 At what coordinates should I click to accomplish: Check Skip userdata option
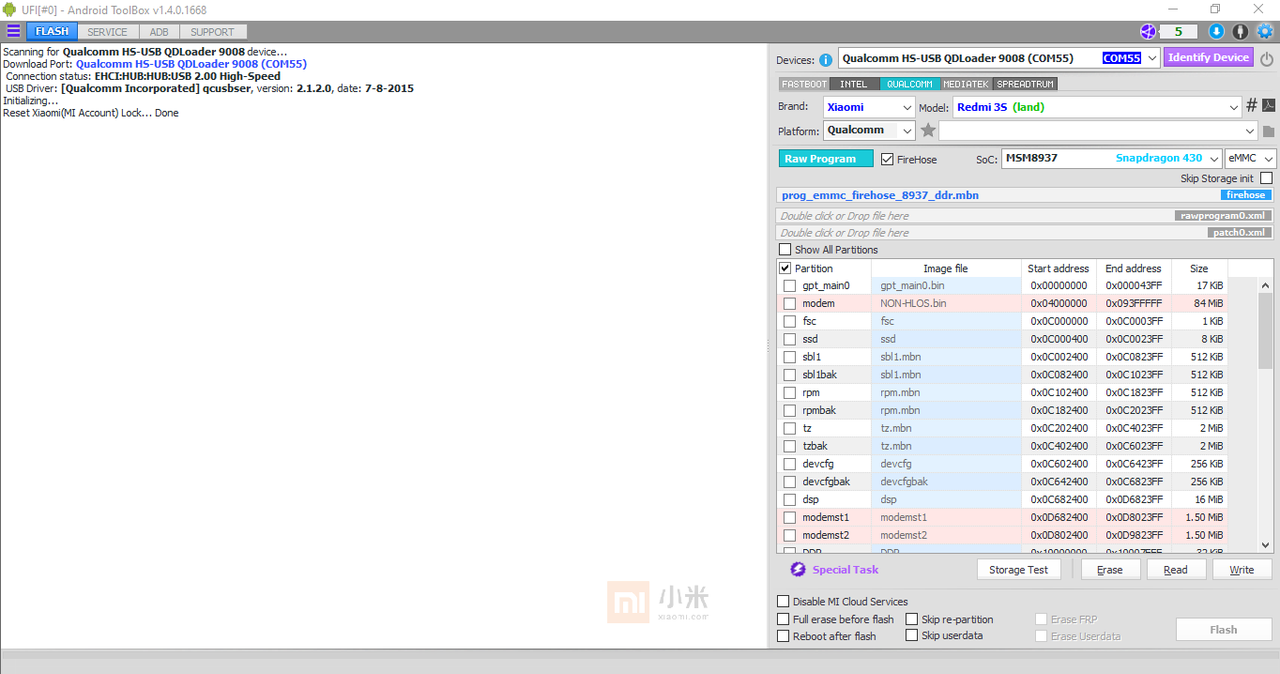[912, 636]
